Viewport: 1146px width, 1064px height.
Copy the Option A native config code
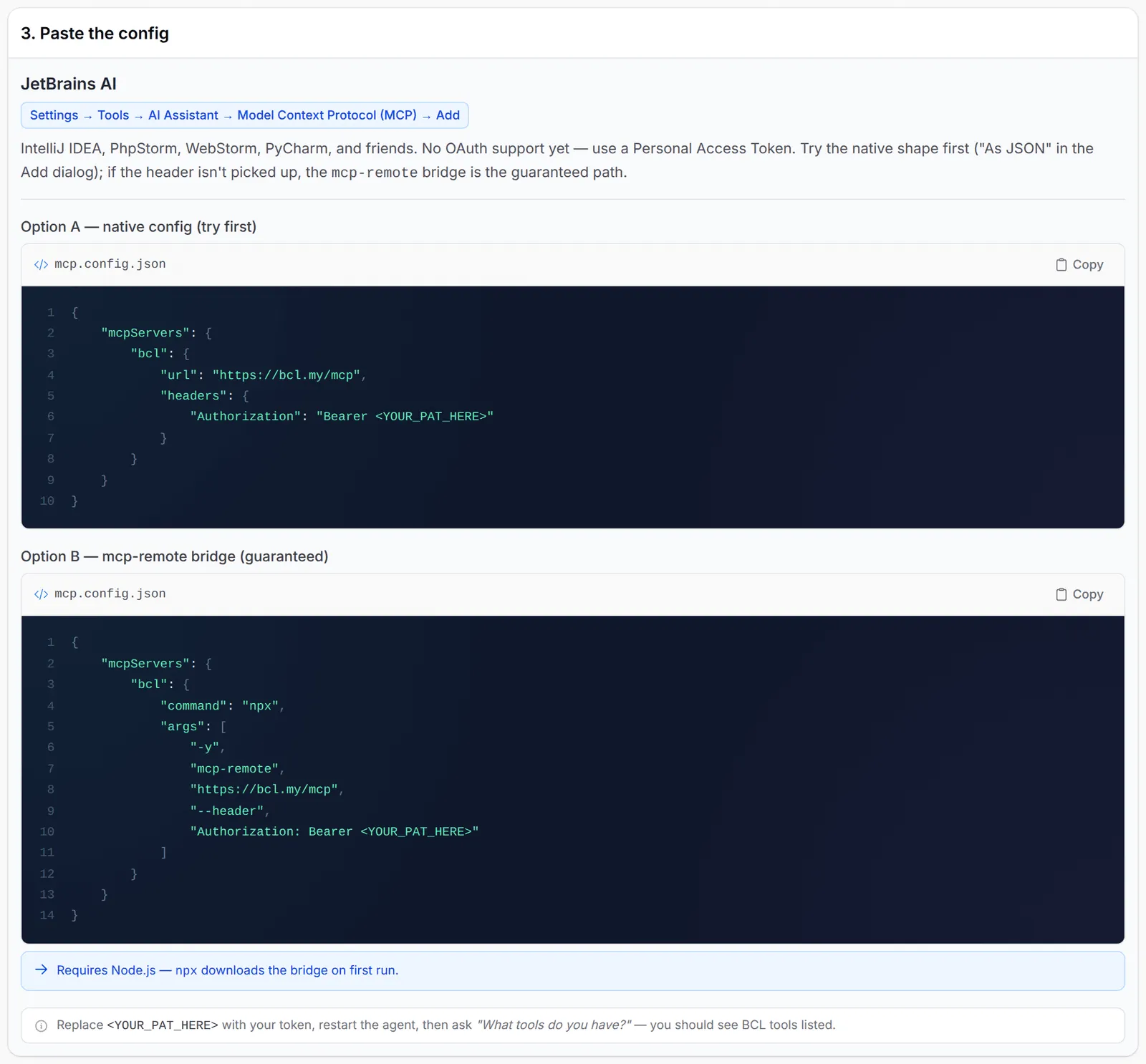click(x=1079, y=265)
